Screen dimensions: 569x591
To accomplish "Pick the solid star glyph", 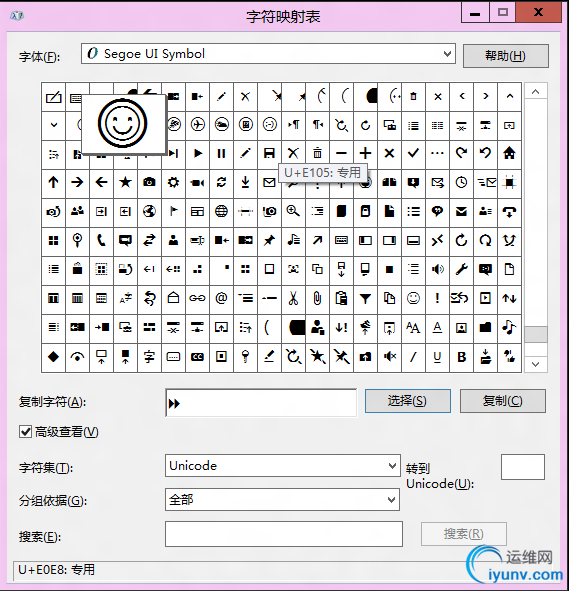I will (125, 182).
